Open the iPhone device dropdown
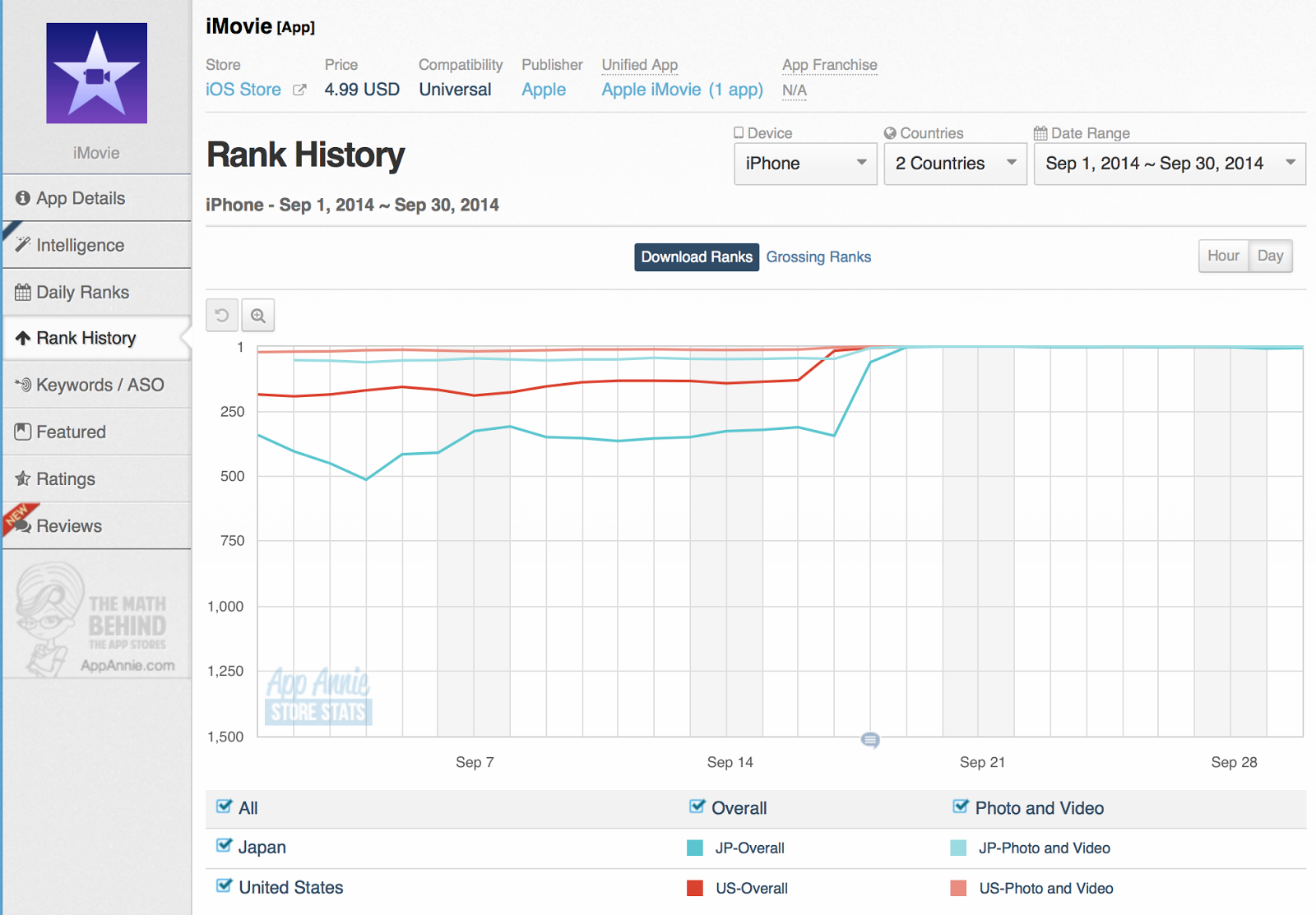Screen dimensions: 1316x915 [x=805, y=164]
